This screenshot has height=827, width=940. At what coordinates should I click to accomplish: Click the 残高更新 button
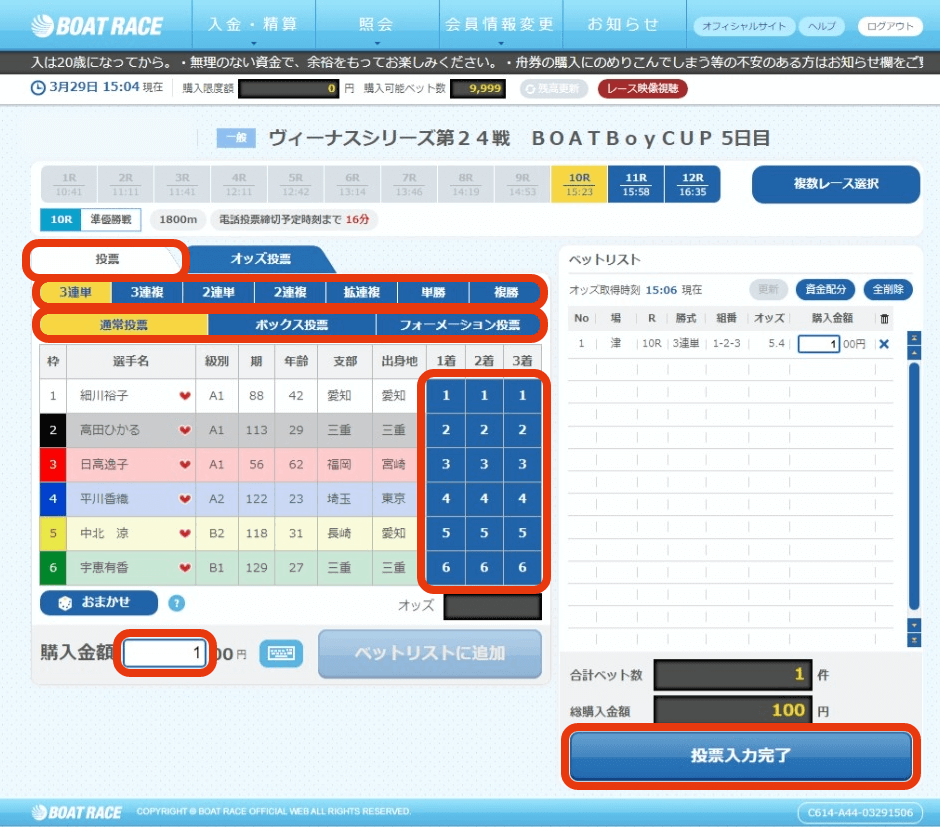(x=554, y=89)
